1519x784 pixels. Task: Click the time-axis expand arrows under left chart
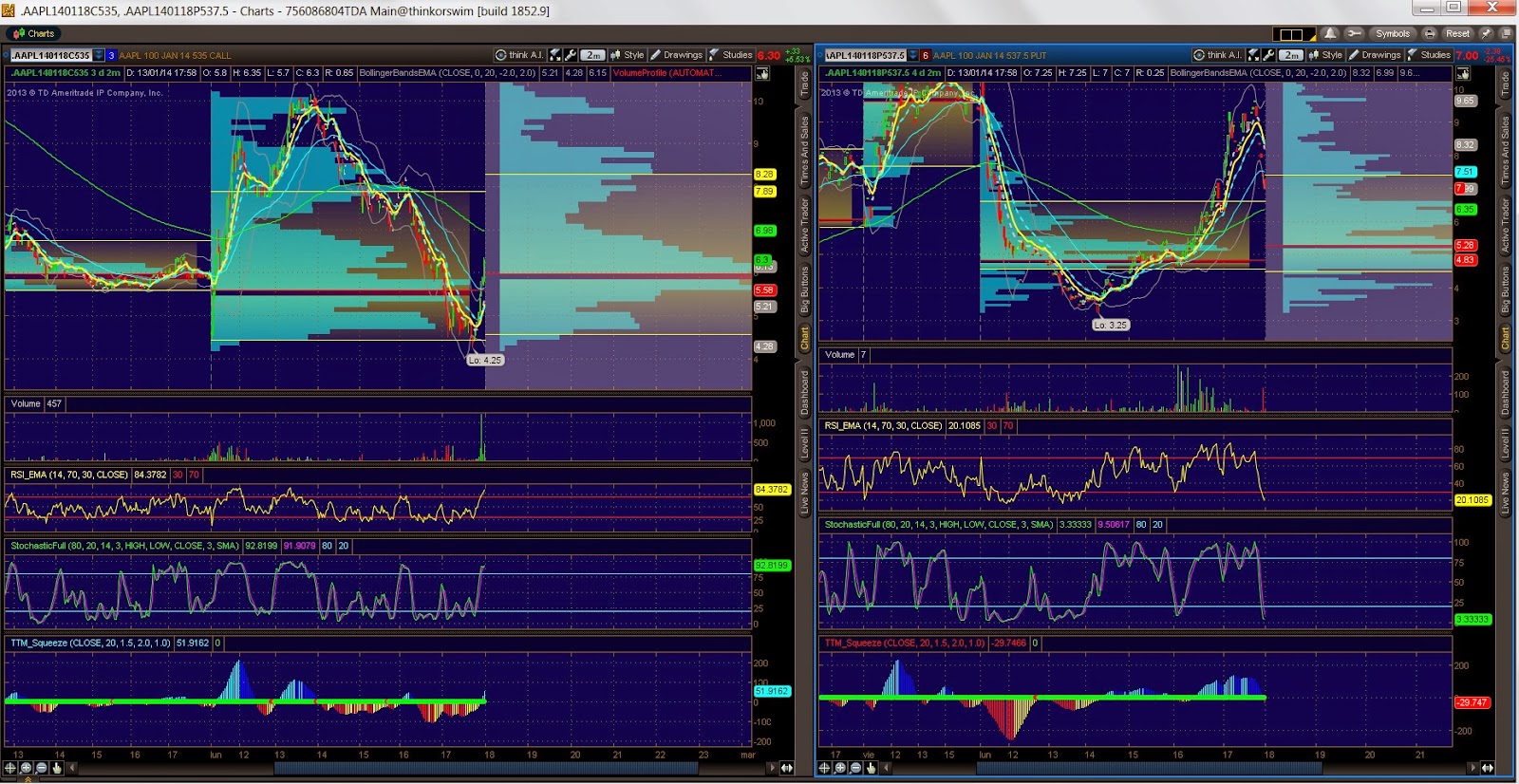tap(786, 768)
